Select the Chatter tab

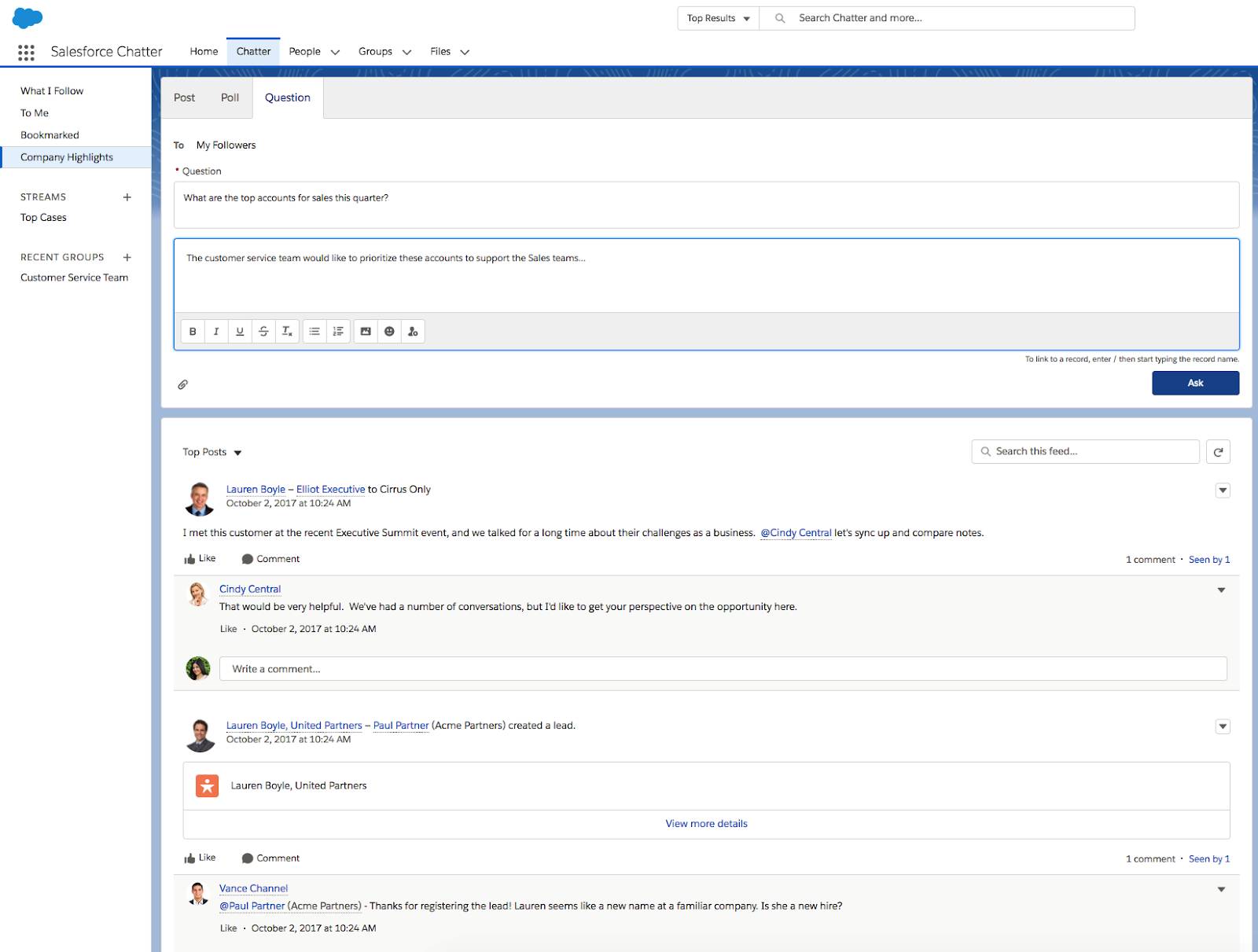point(253,52)
